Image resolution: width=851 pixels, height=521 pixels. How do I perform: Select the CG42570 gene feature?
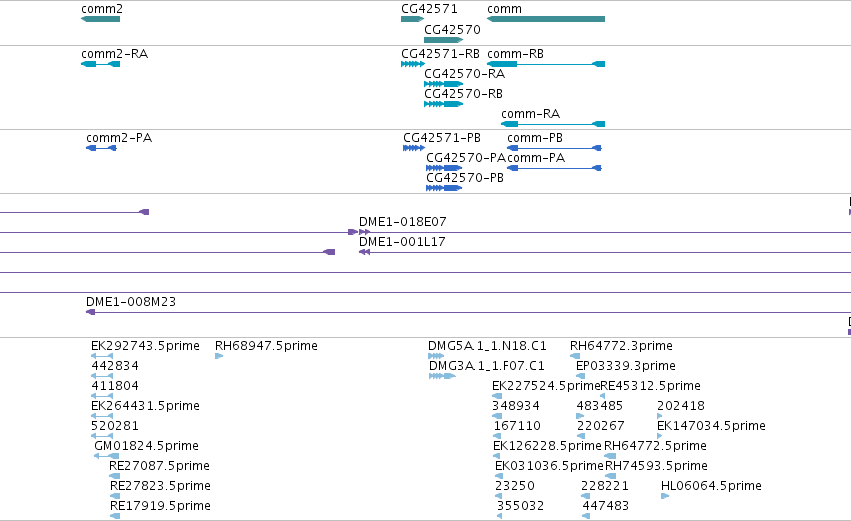443,40
